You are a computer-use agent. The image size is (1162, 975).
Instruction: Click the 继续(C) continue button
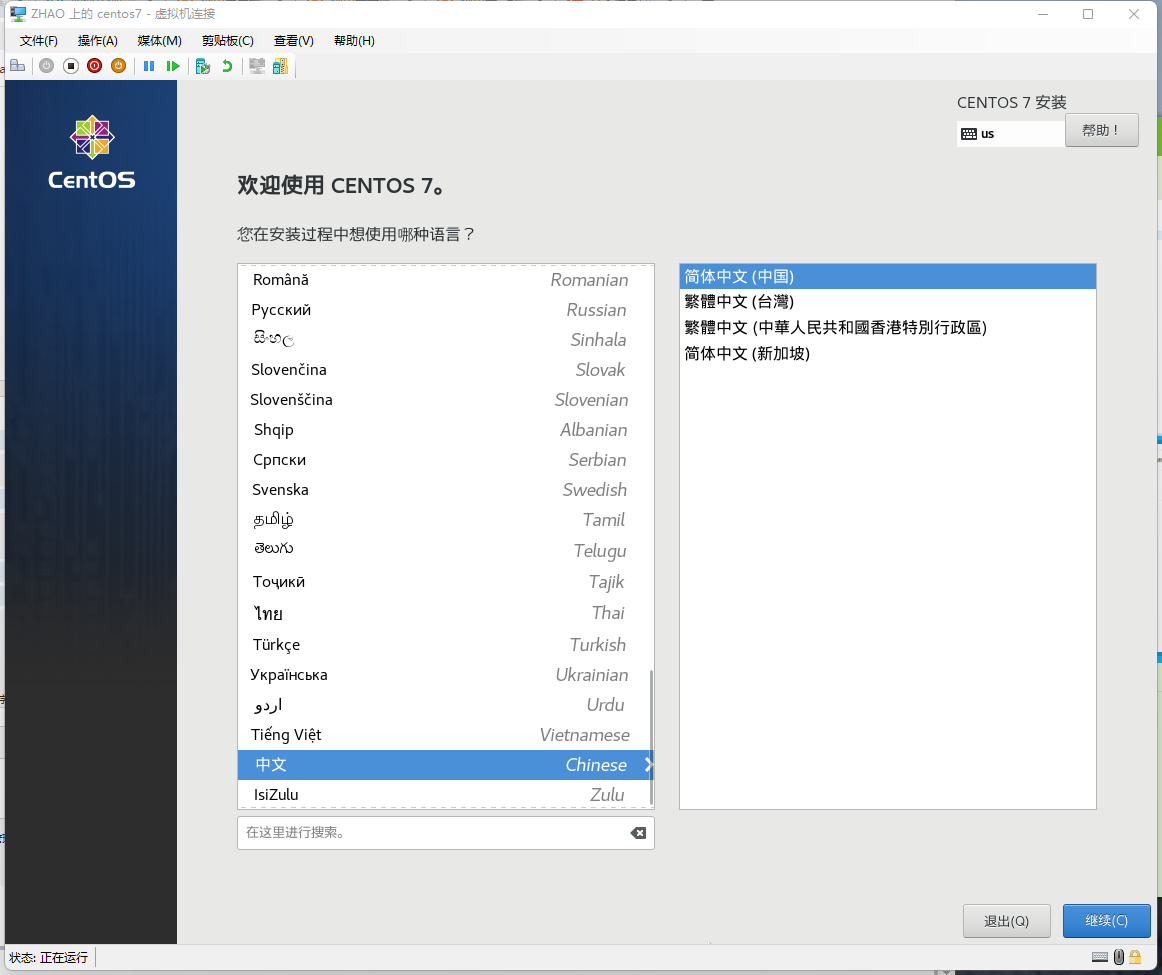[x=1106, y=921]
